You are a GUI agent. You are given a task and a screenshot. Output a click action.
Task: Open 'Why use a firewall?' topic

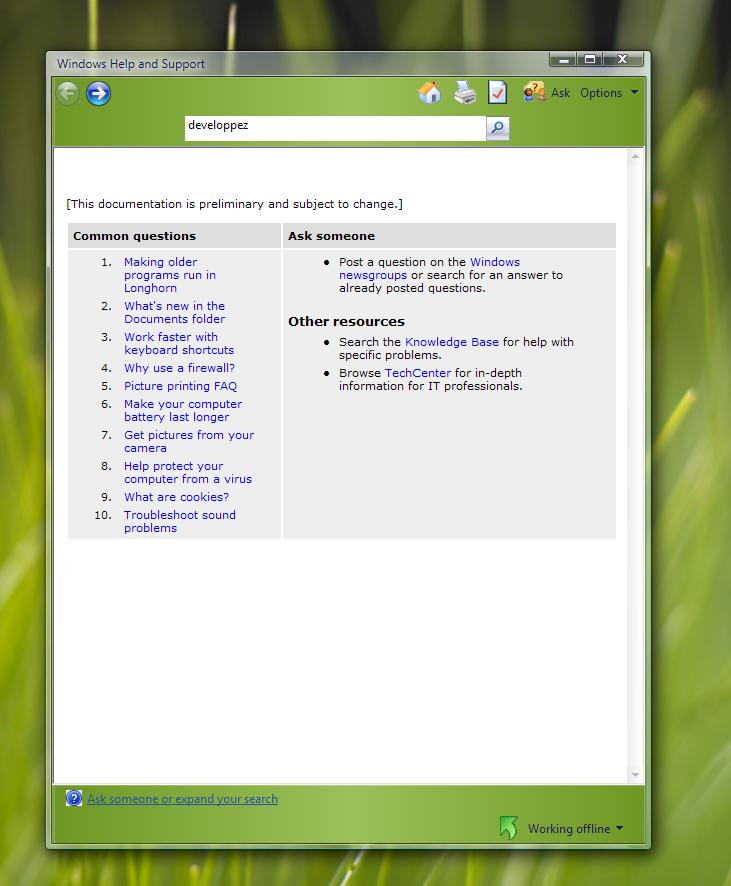tap(179, 368)
